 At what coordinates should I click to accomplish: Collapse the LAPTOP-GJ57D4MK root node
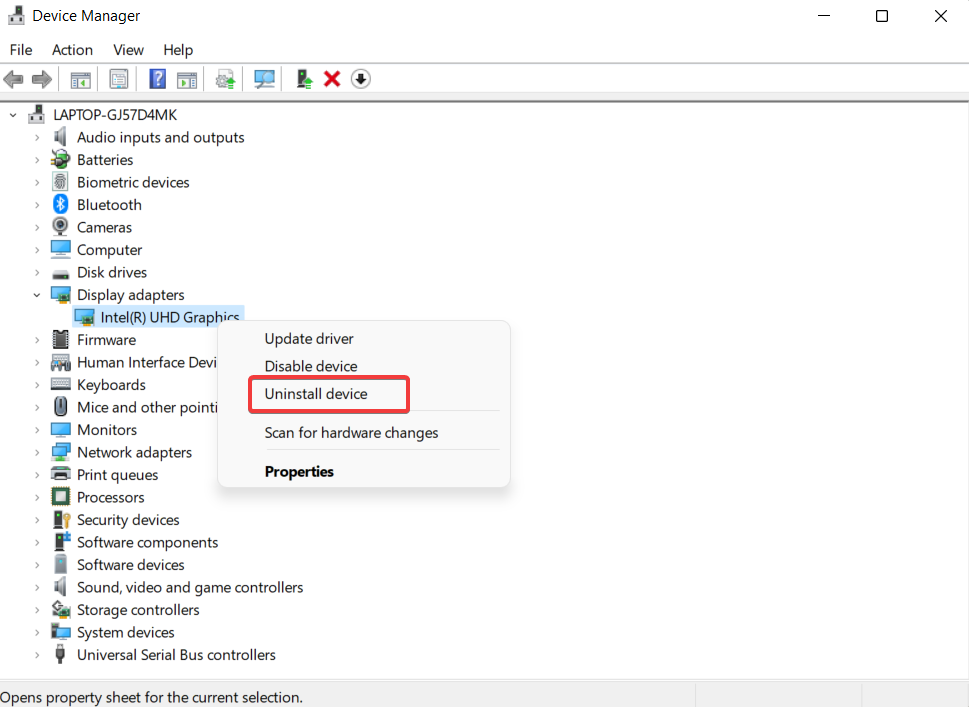(13, 115)
